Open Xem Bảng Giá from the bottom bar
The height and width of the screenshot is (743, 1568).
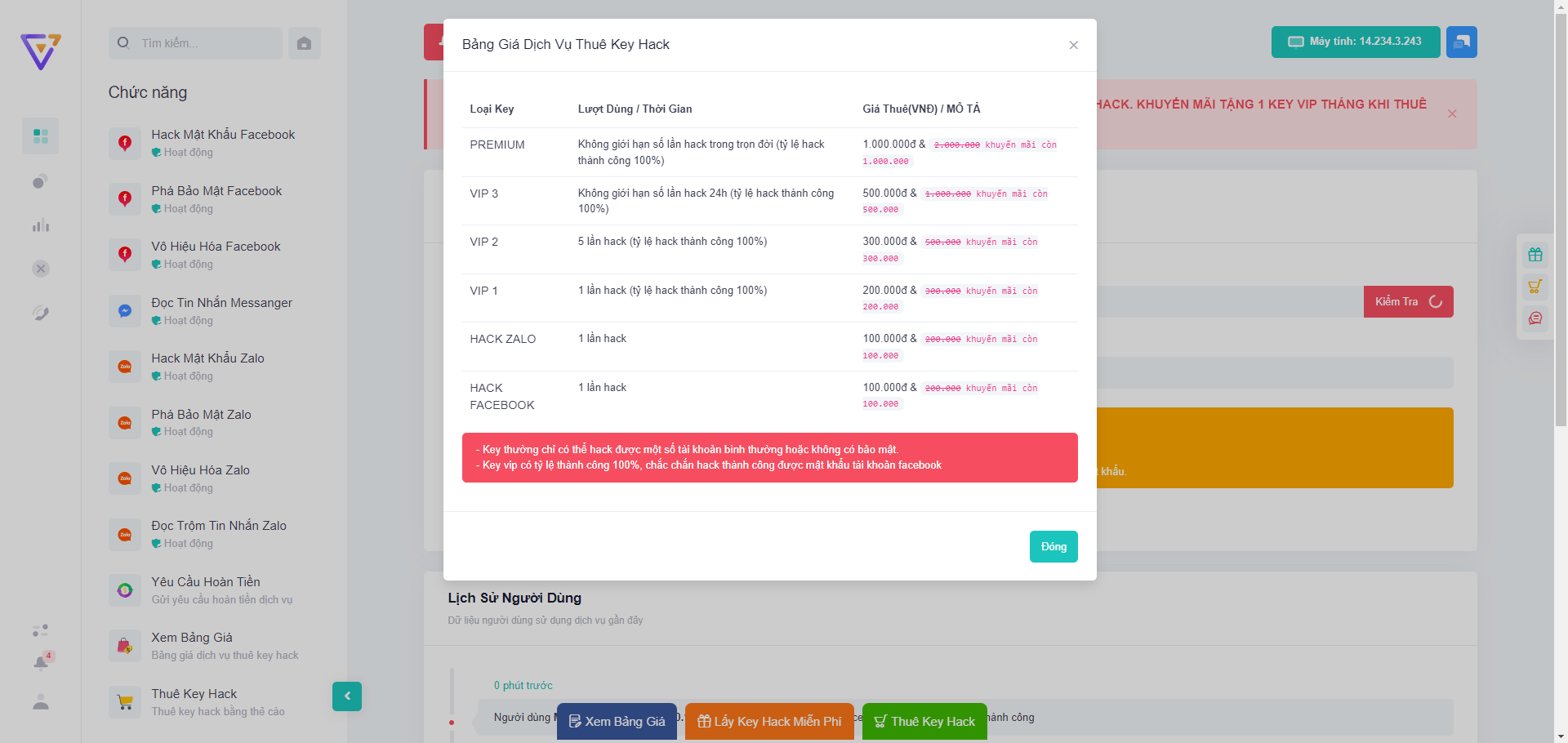[617, 721]
